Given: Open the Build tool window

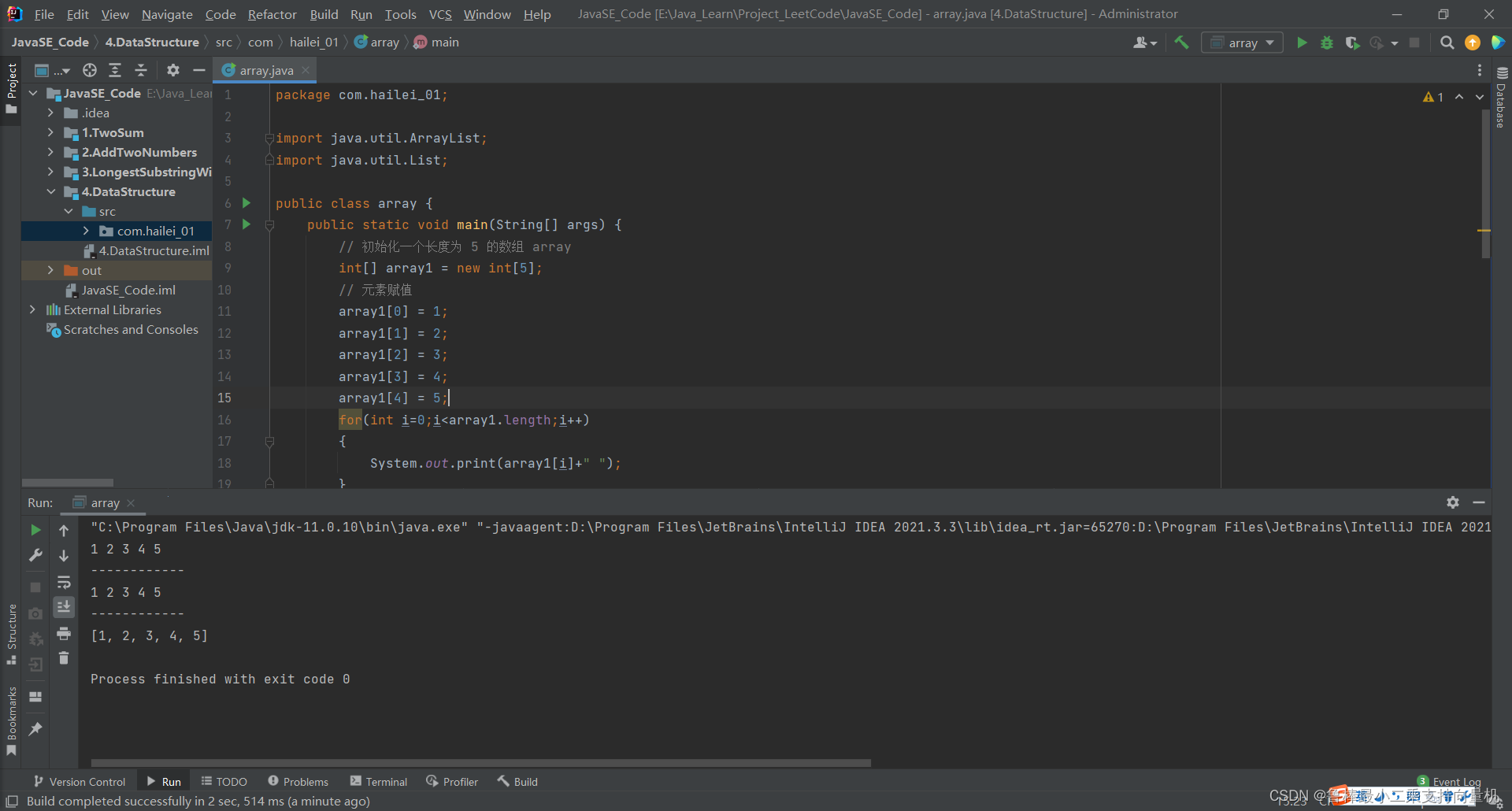Looking at the screenshot, I should click(x=517, y=781).
